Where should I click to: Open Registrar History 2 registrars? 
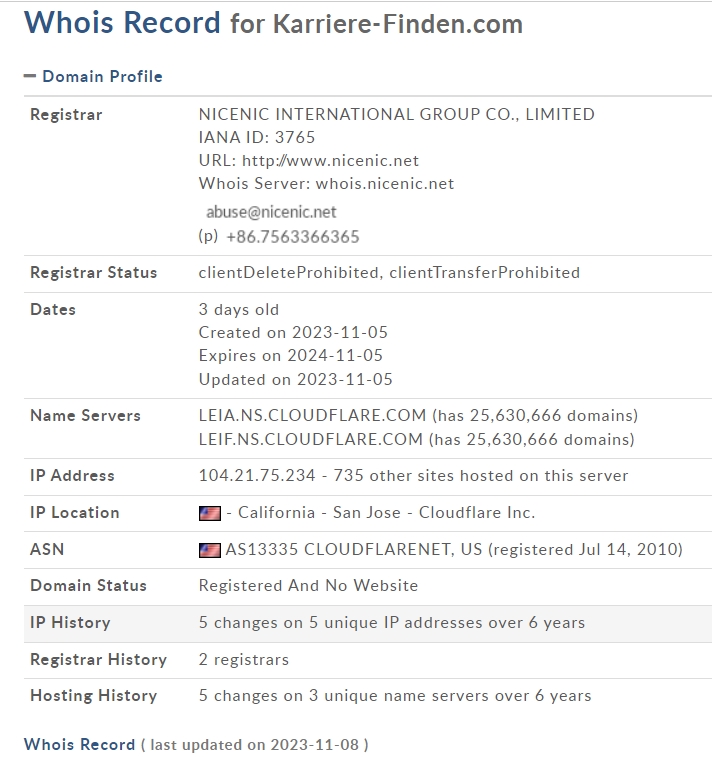[244, 659]
